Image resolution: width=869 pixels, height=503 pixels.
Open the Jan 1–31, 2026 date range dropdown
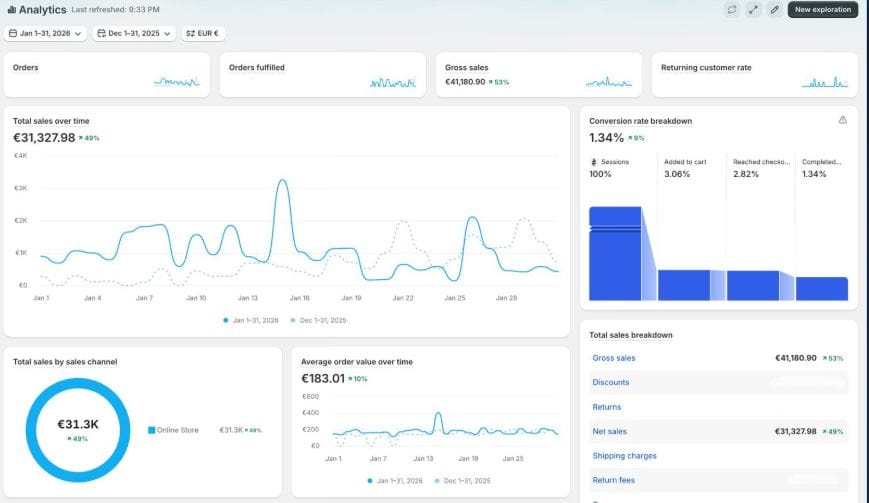pos(45,33)
